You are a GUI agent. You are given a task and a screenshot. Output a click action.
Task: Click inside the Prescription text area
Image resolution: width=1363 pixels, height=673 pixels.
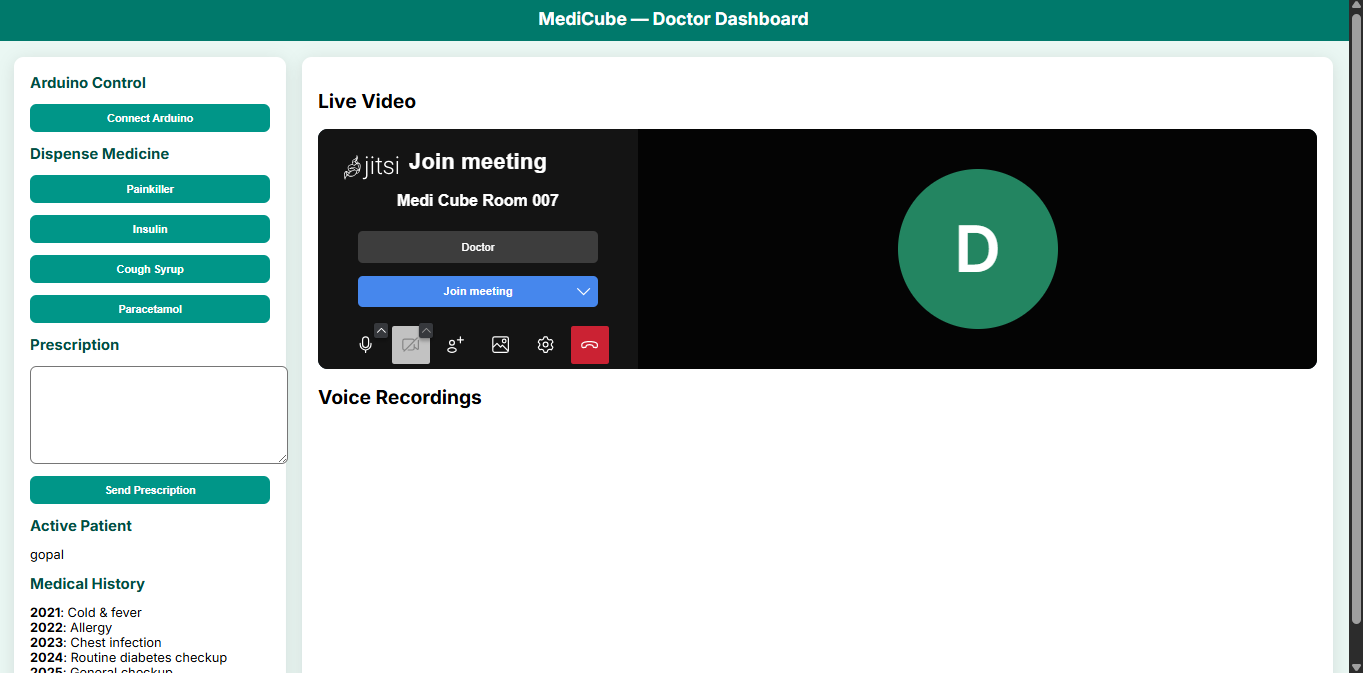click(158, 415)
